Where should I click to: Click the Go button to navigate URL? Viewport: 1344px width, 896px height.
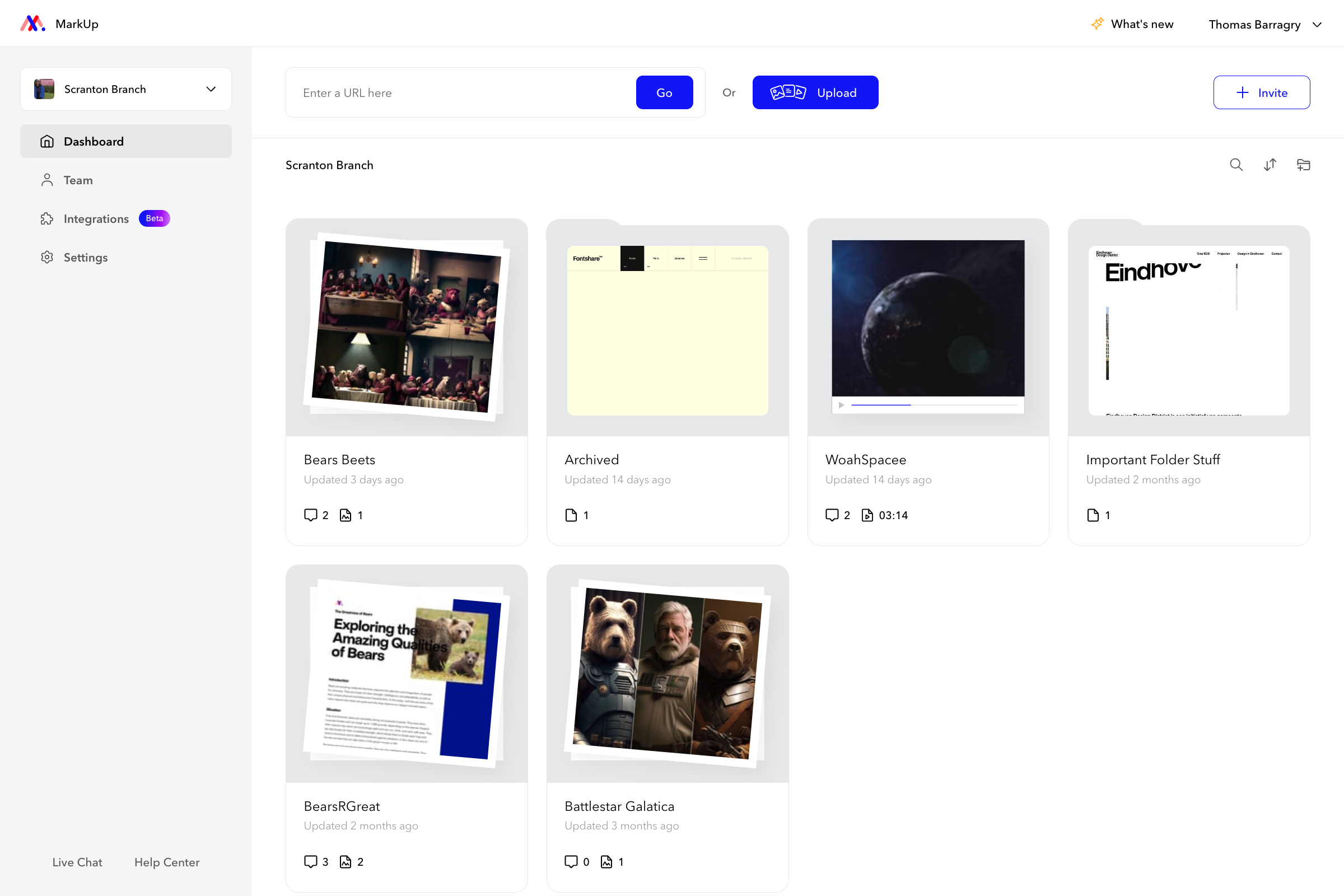(665, 92)
